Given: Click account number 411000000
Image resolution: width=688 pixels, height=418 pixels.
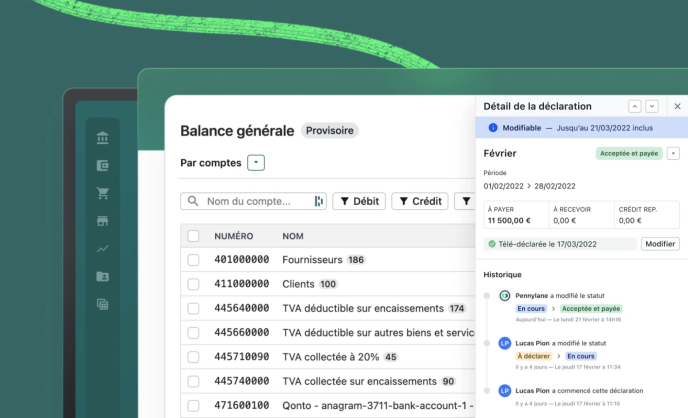Looking at the screenshot, I should 241,284.
